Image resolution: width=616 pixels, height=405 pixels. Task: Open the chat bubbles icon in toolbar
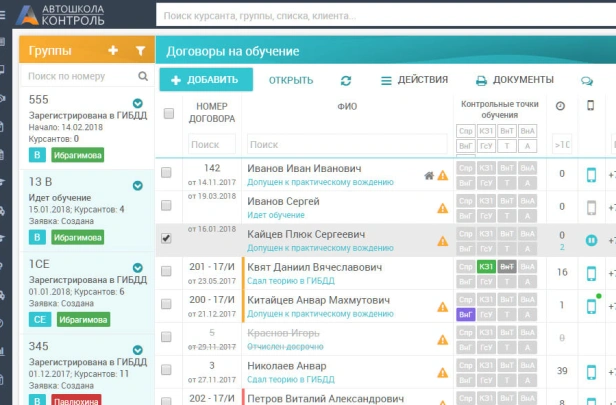587,81
